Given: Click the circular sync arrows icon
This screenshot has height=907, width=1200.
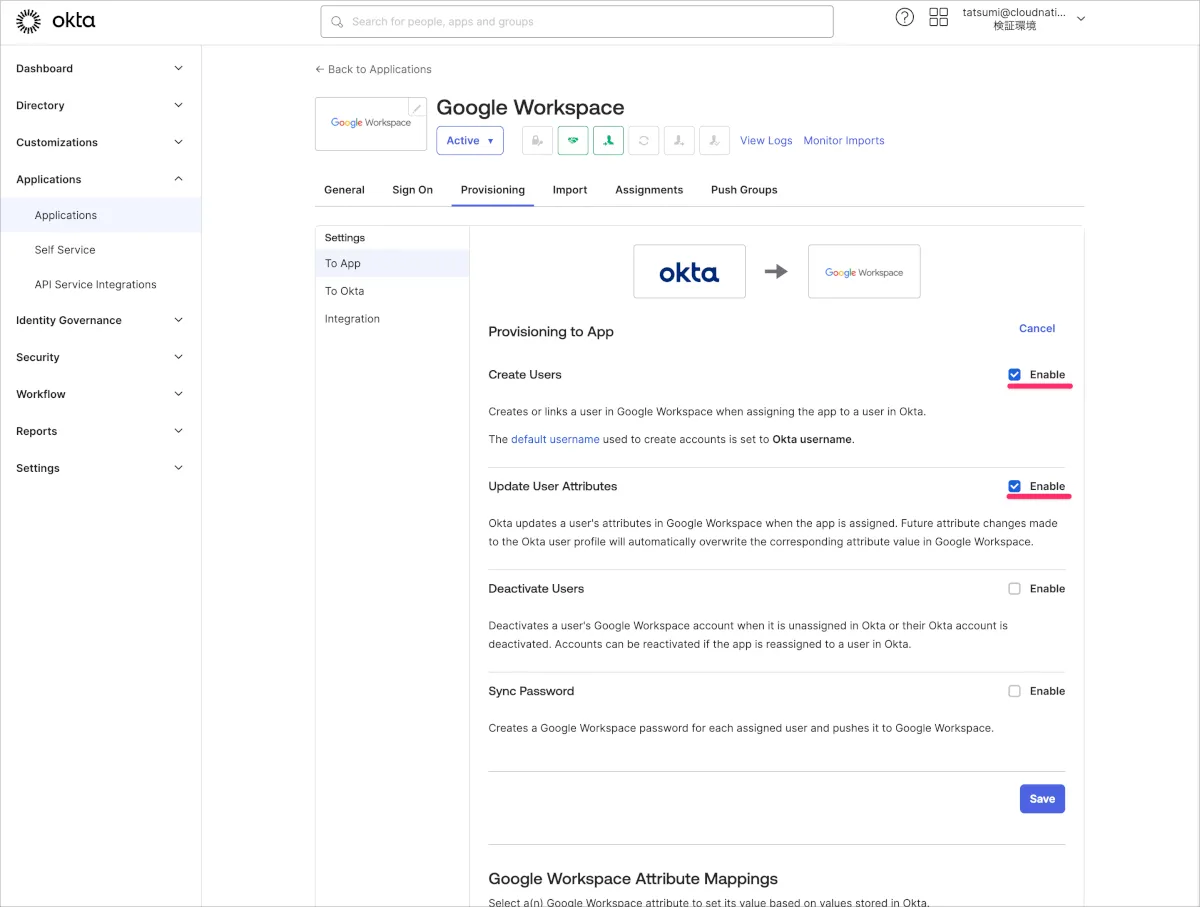Looking at the screenshot, I should pyautogui.click(x=643, y=141).
